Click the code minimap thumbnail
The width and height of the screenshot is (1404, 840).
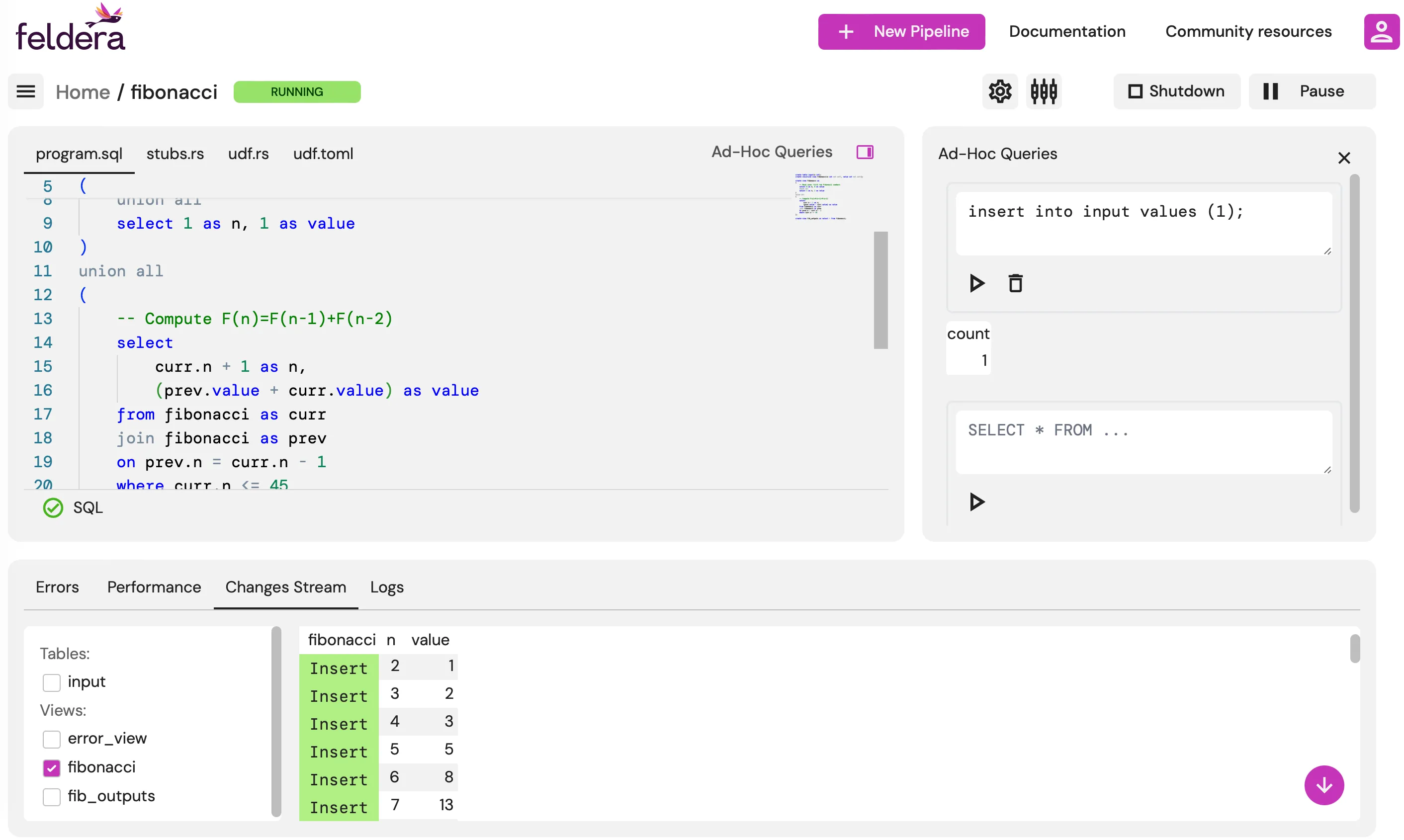(x=828, y=197)
